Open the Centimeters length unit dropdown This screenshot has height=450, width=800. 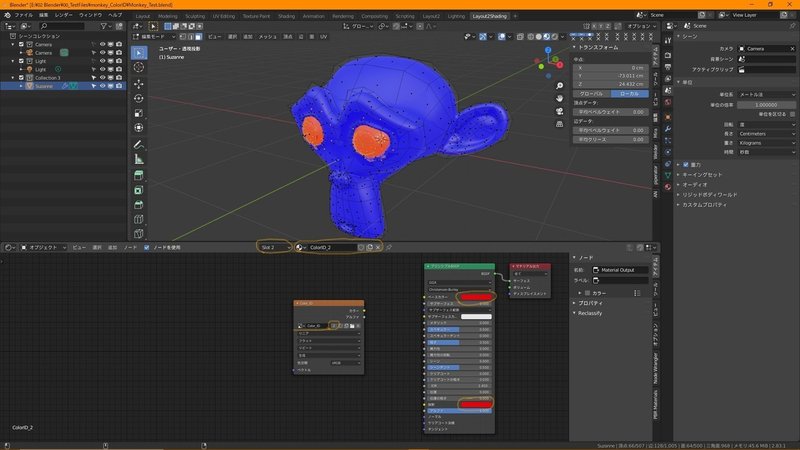[766, 134]
